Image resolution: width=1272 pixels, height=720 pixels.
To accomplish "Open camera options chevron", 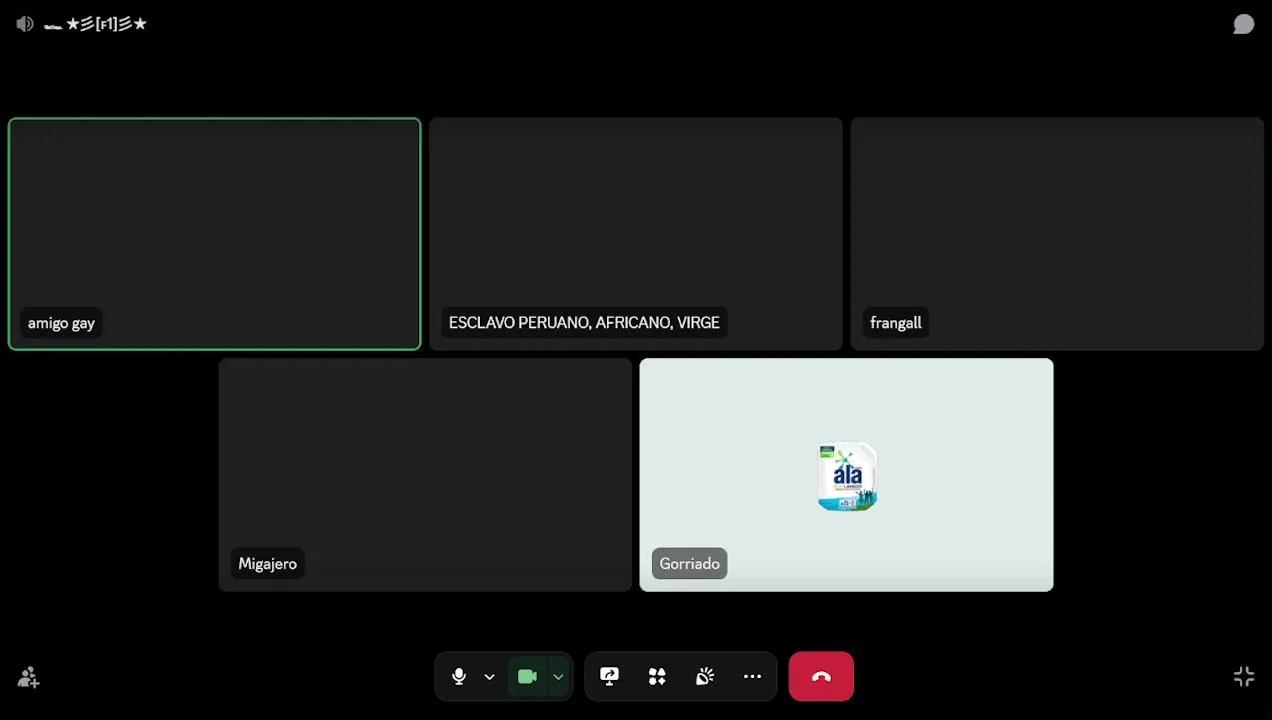I will click(558, 677).
